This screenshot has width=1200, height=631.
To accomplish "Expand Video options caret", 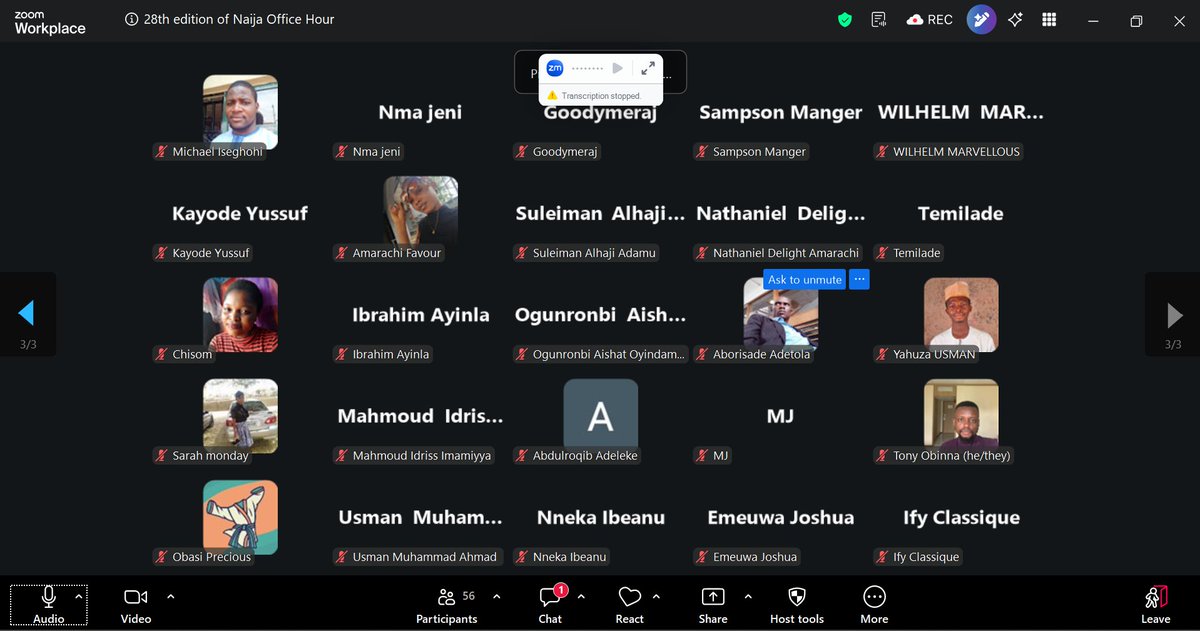I will tap(170, 596).
